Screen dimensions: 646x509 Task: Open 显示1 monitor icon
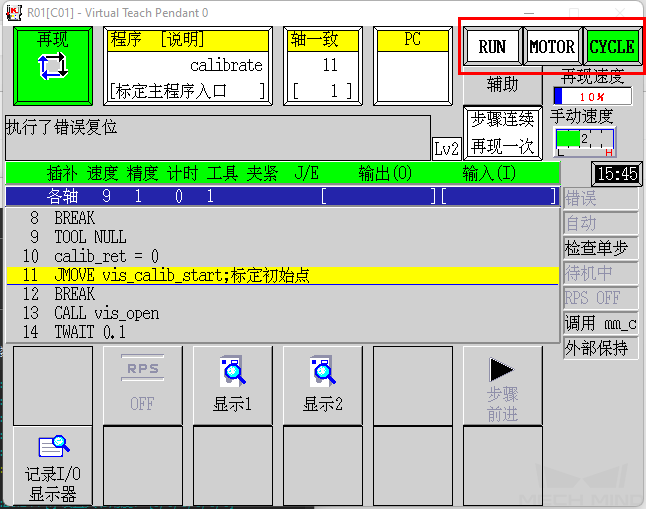click(x=232, y=385)
